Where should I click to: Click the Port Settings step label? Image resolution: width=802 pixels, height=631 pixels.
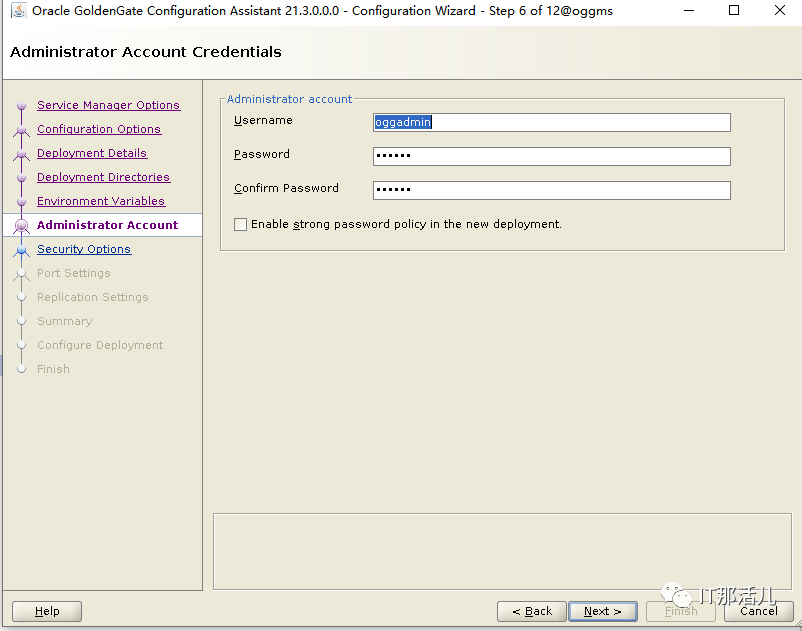[74, 273]
